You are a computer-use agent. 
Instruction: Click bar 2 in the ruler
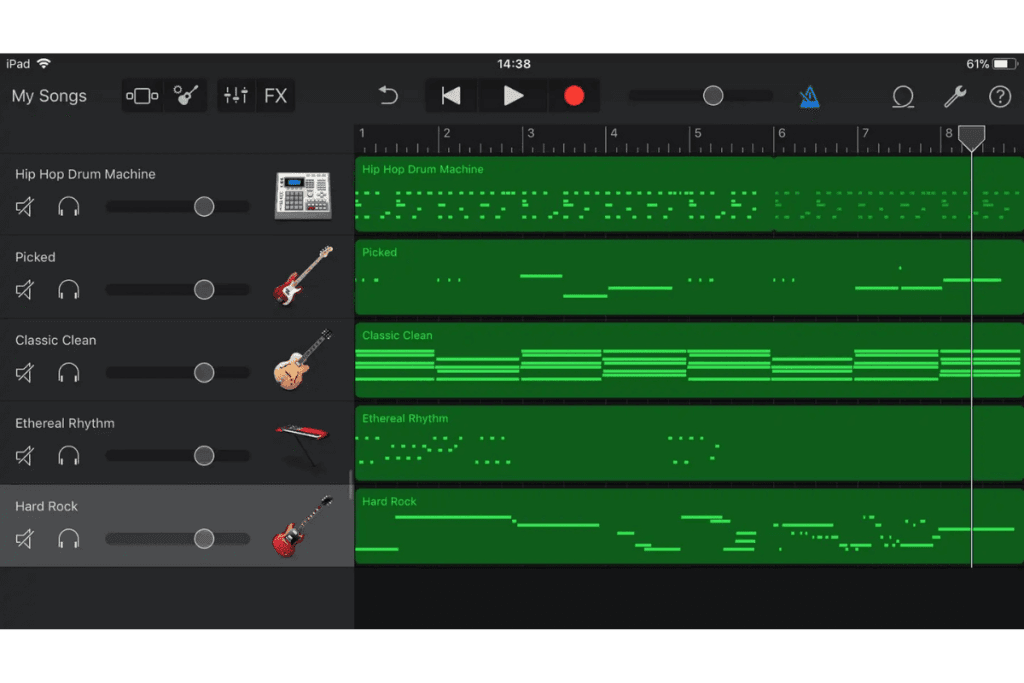(447, 133)
